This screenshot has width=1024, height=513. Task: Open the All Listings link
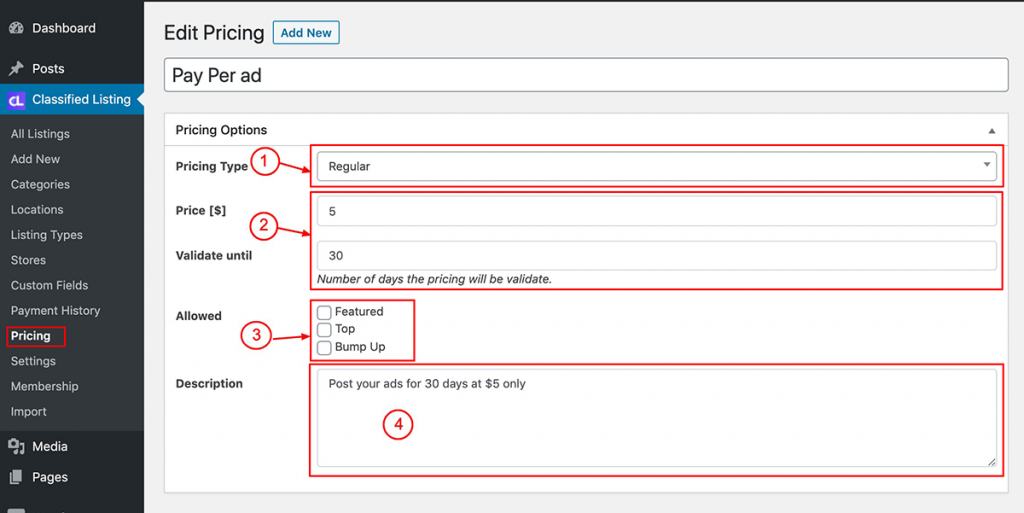(x=40, y=134)
